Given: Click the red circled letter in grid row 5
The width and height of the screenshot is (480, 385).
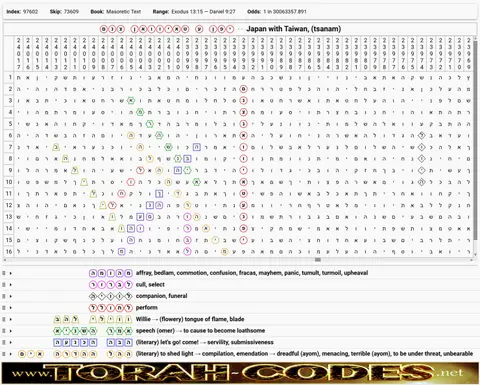Looking at the screenshot, I should pos(243,124).
